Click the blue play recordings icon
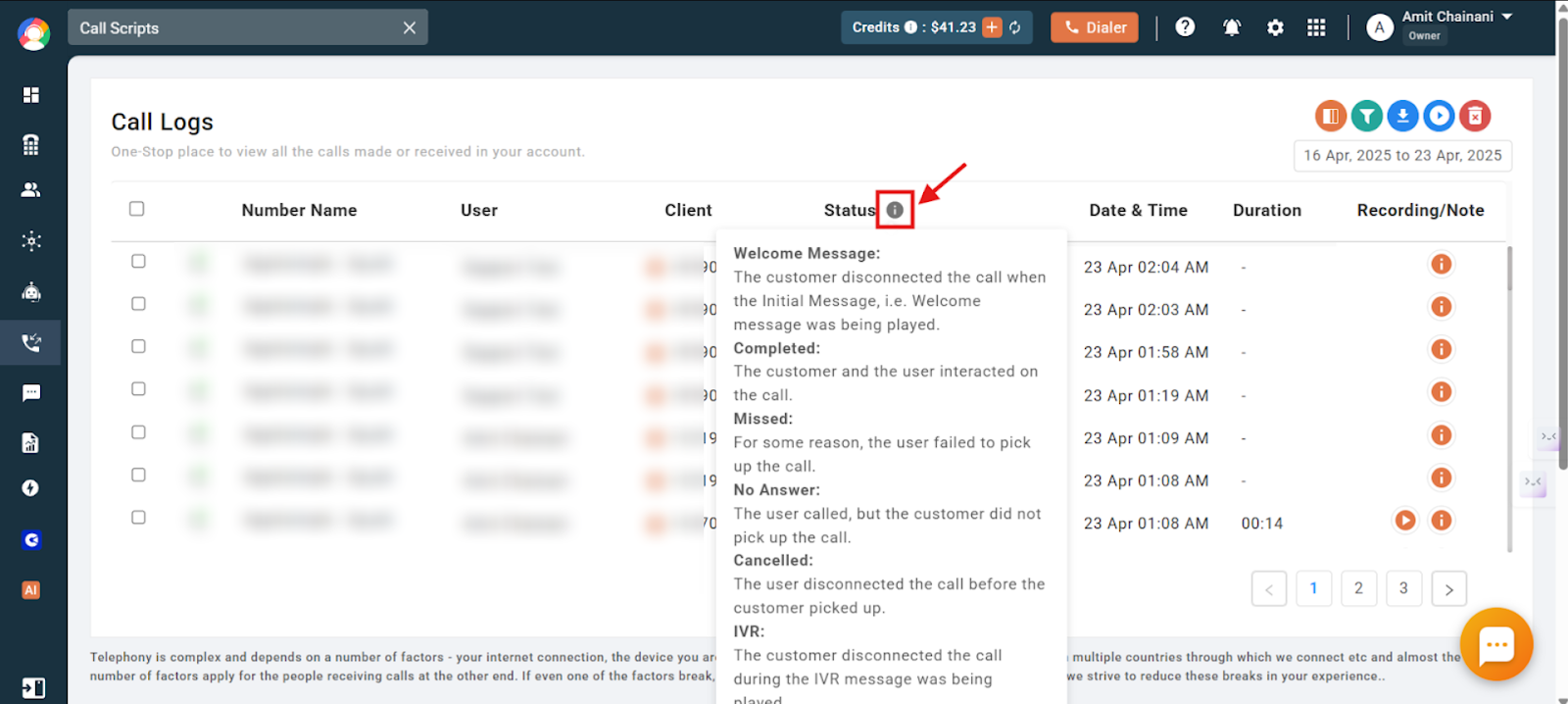This screenshot has height=704, width=1568. [x=1440, y=116]
